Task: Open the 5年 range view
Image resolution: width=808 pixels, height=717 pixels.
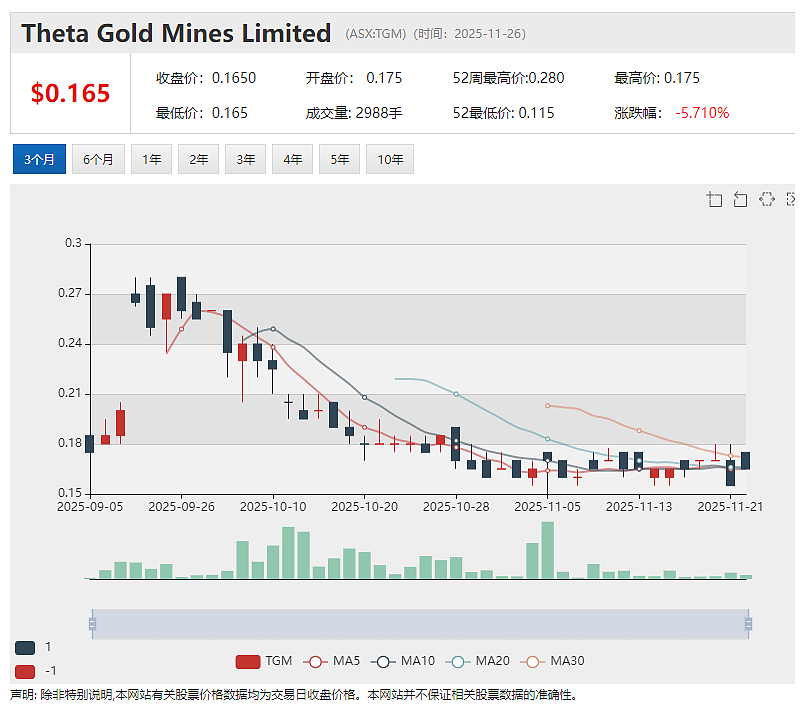Action: coord(339,159)
